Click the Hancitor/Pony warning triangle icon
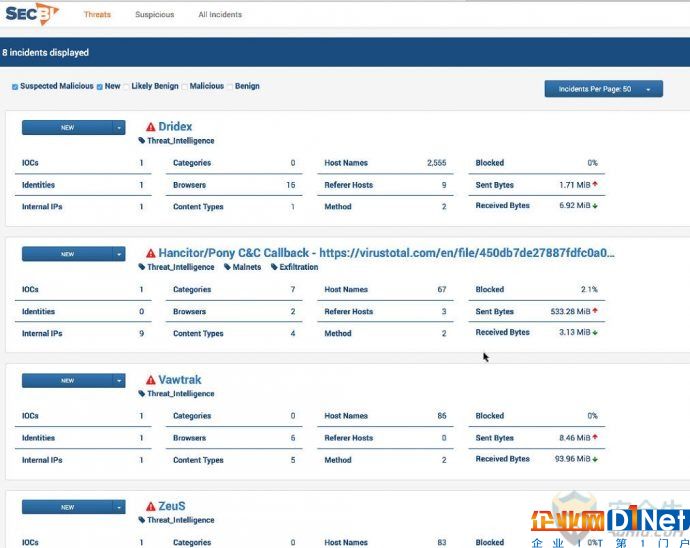The width and height of the screenshot is (690, 548). point(150,254)
